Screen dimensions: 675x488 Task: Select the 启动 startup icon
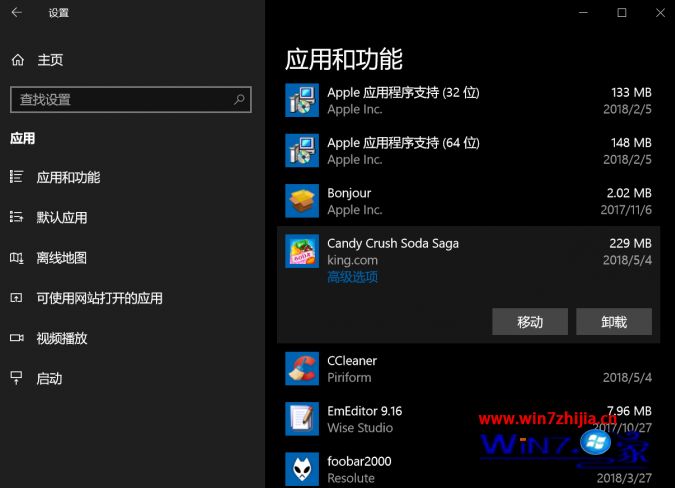16,378
